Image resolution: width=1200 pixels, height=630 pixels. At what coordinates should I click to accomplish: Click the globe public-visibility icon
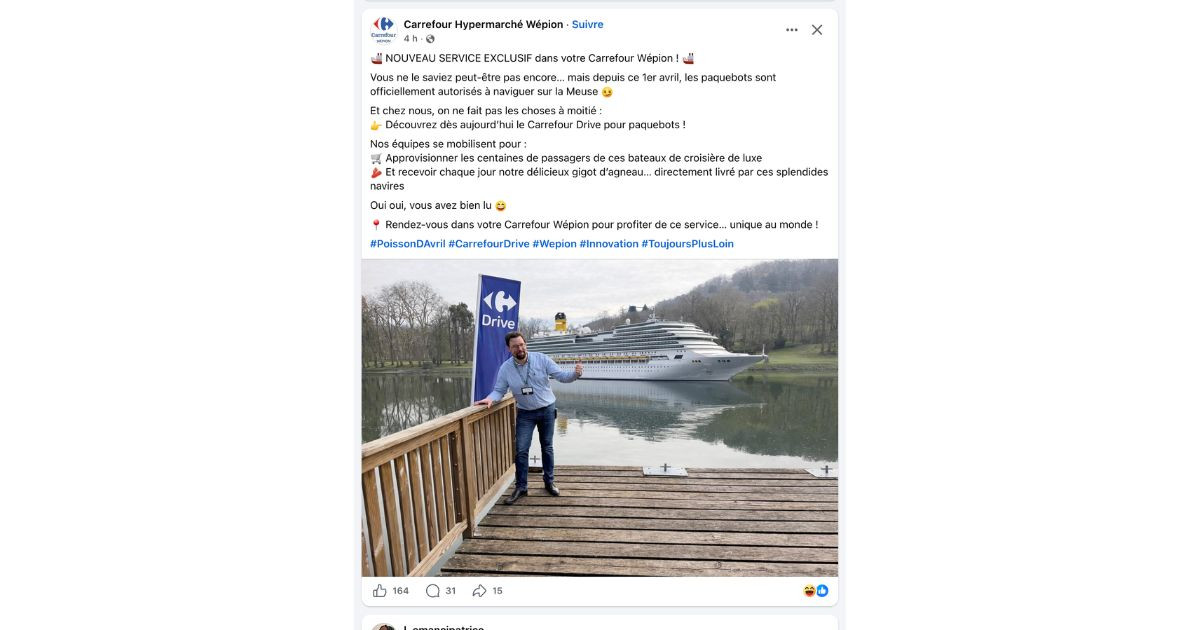(x=430, y=39)
